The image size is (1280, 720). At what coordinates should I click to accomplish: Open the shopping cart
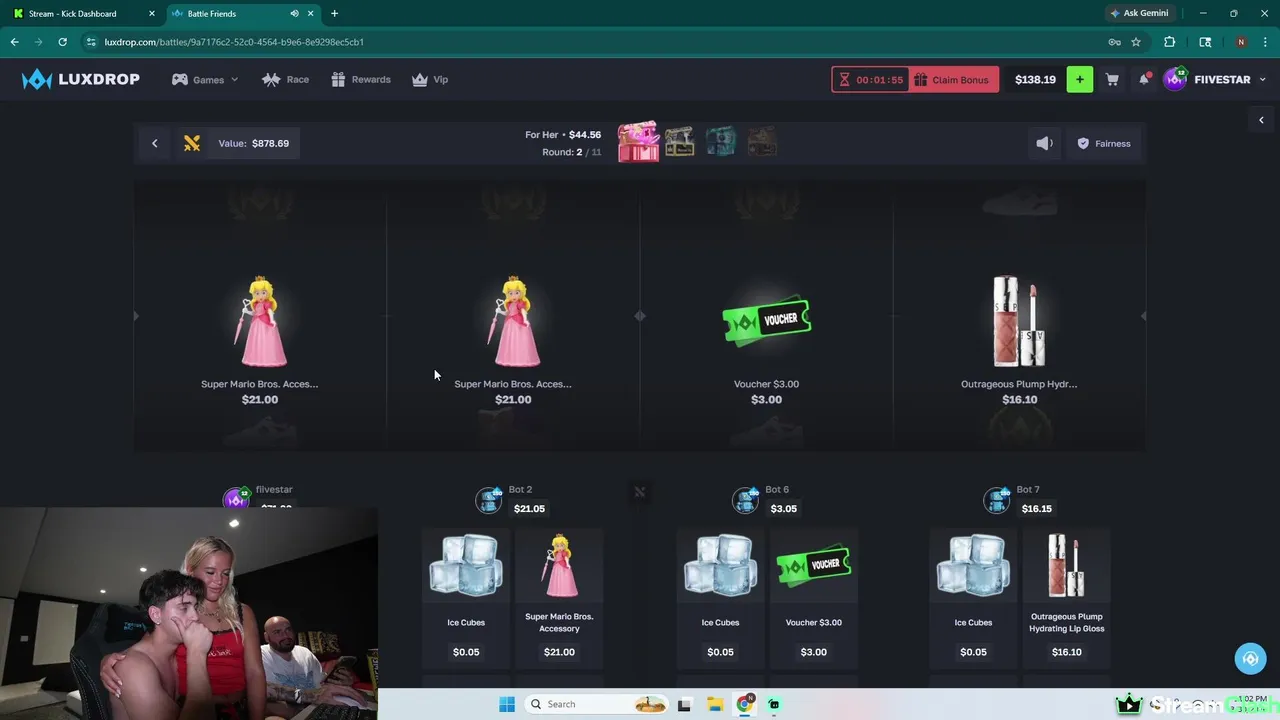click(1112, 79)
